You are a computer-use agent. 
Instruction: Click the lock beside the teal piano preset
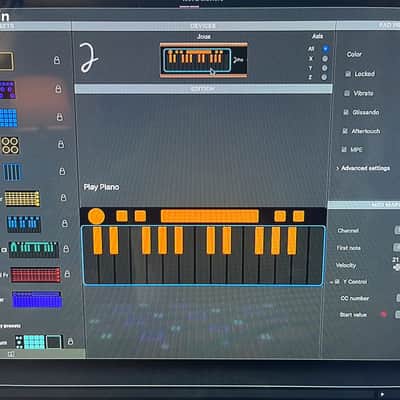pos(66,249)
